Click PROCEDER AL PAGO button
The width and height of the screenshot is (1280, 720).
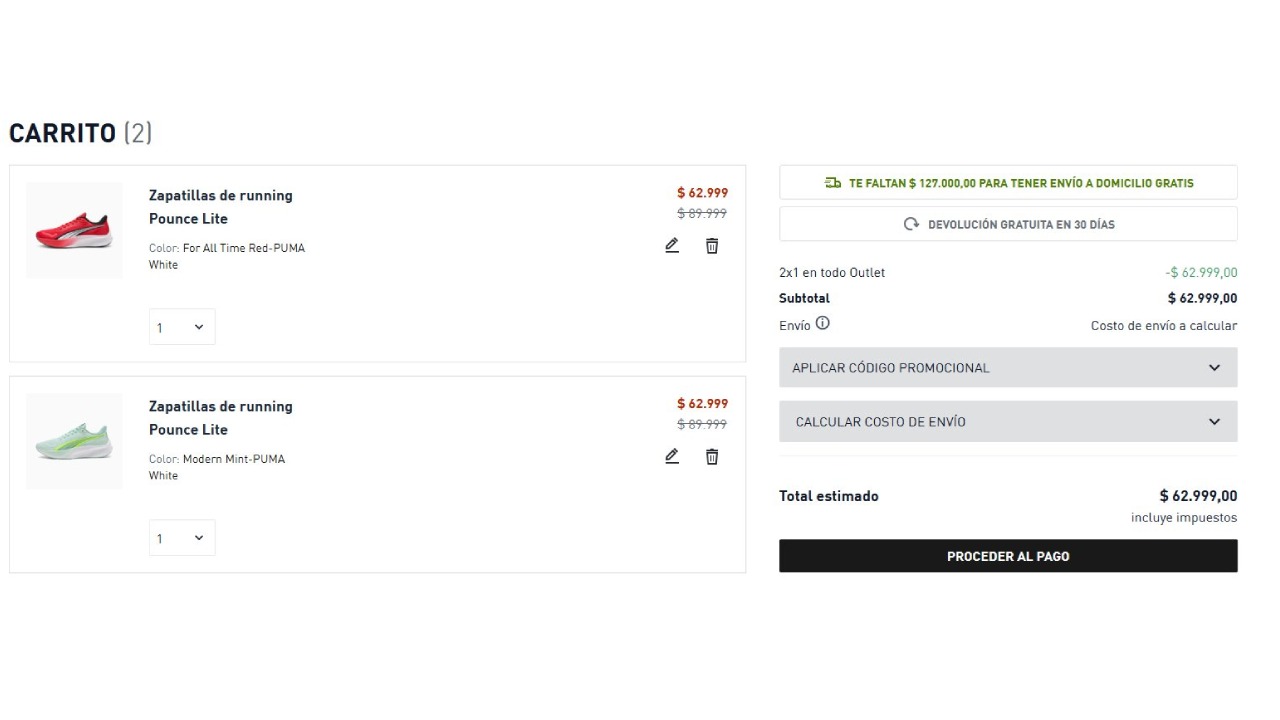[x=1007, y=556]
